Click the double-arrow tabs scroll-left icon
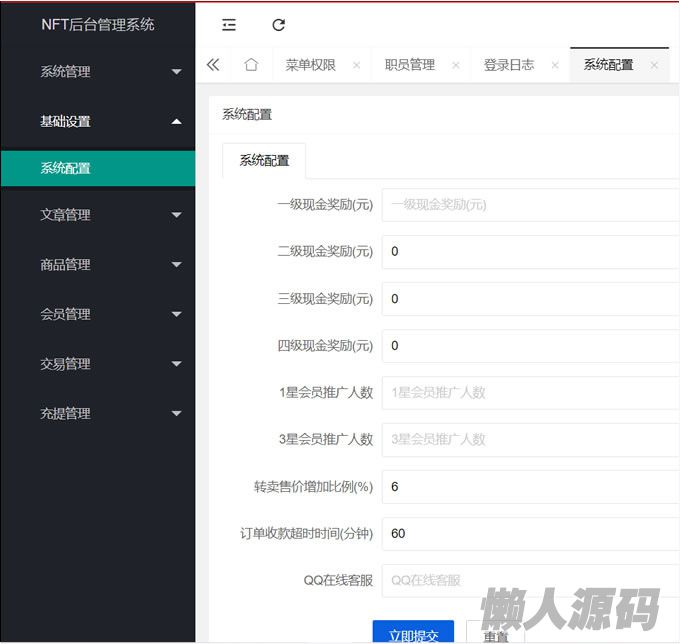 [213, 65]
